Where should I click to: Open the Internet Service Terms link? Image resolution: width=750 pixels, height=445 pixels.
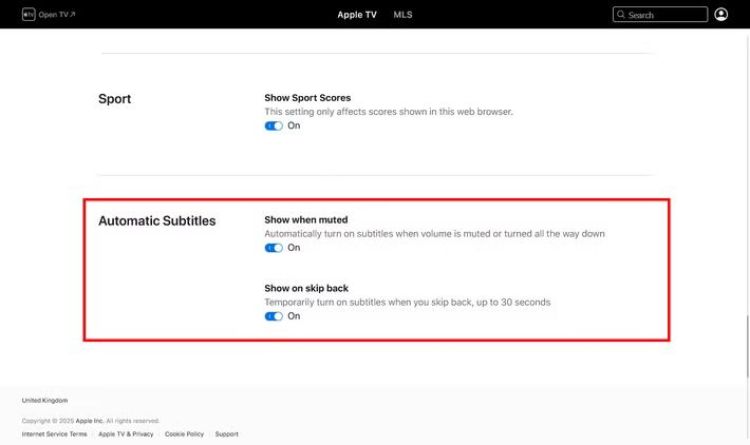[55, 434]
